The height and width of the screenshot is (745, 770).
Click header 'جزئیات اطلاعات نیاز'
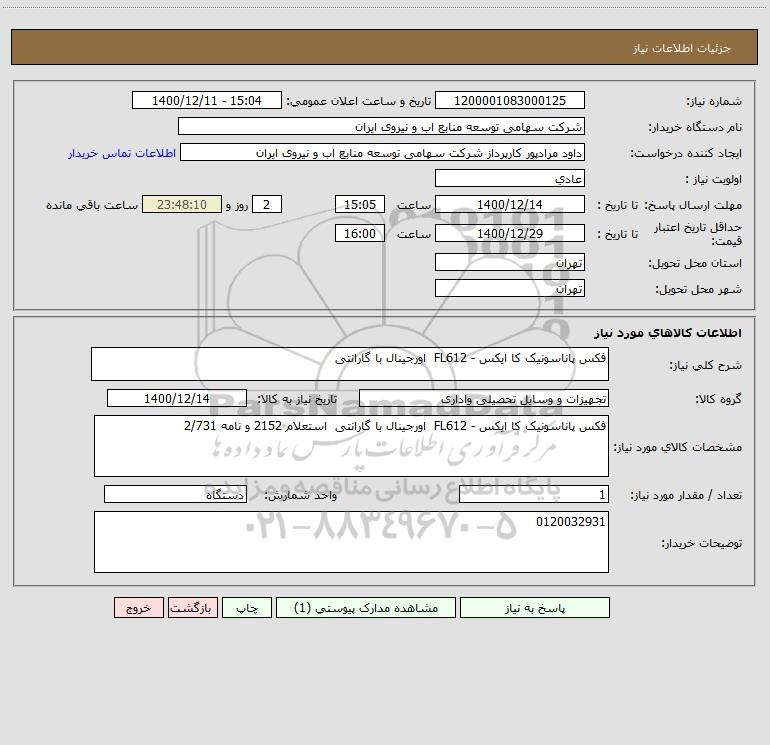(x=682, y=48)
